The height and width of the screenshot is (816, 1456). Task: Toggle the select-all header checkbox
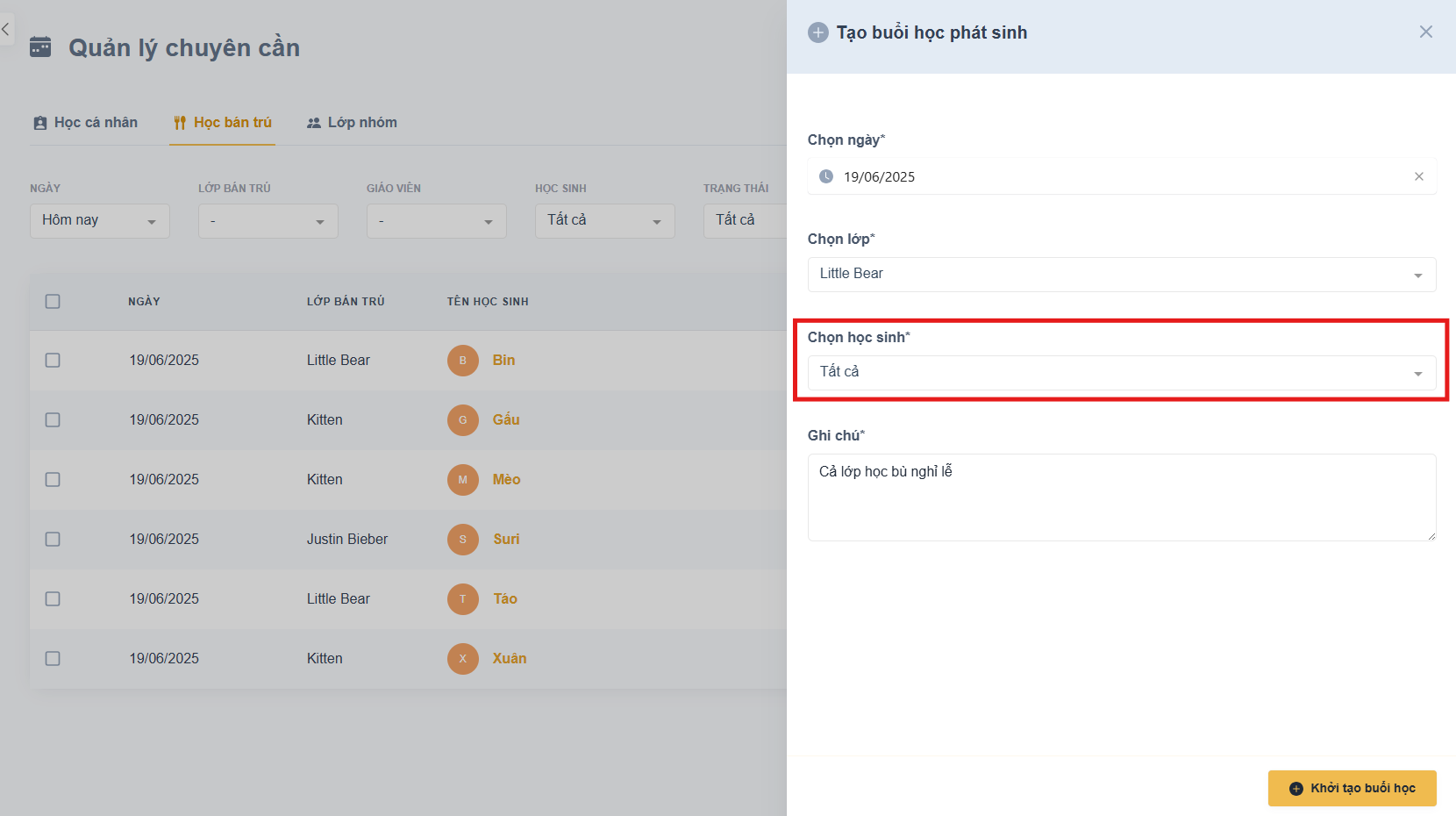click(53, 302)
